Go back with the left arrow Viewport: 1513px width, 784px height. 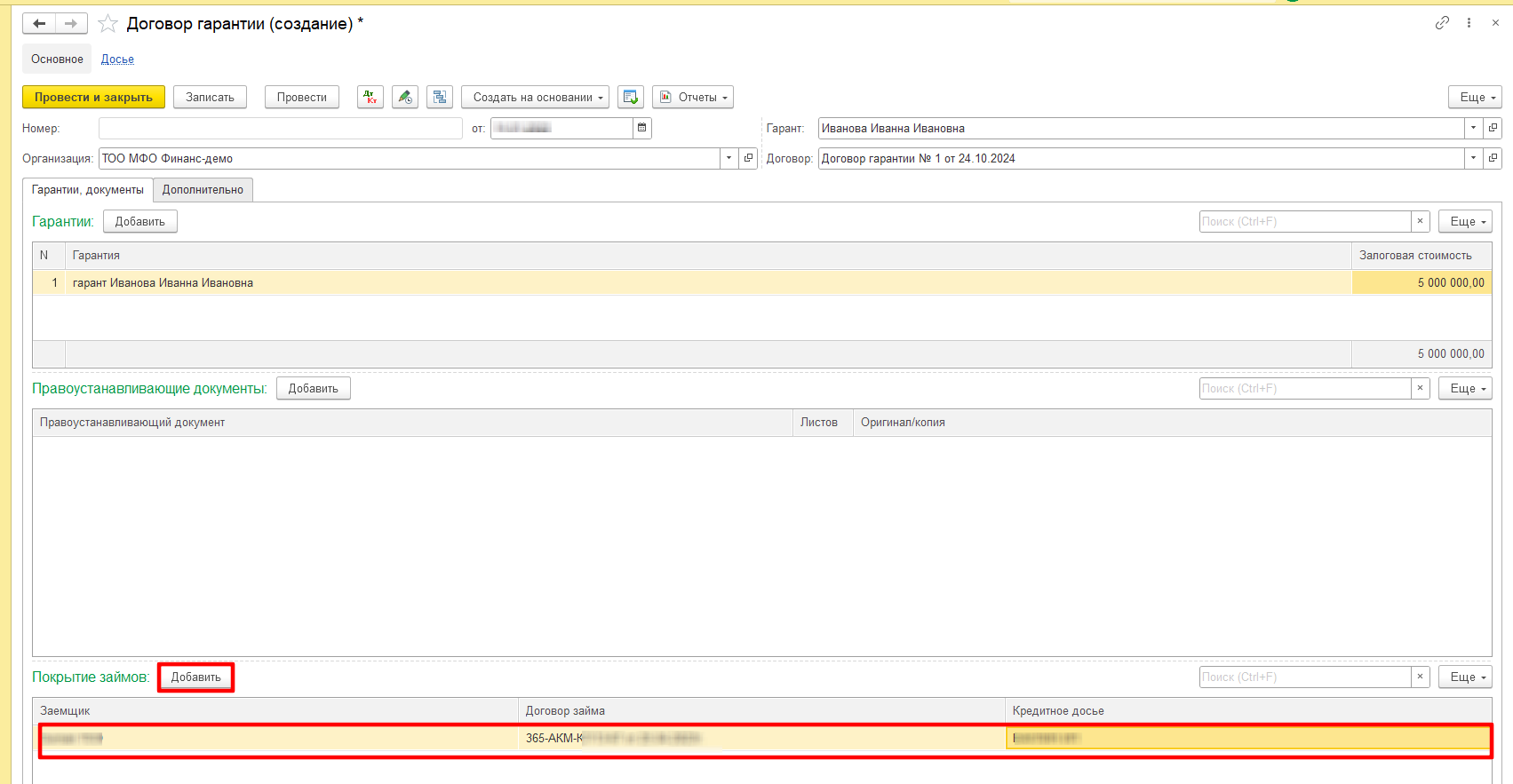click(x=39, y=24)
